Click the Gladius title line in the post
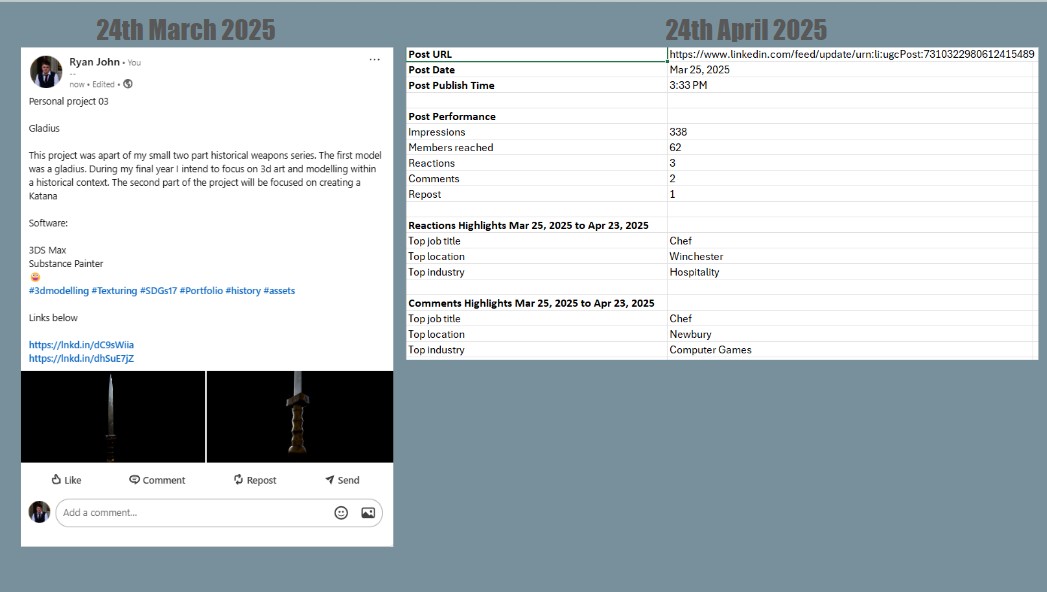1047x592 pixels. [x=44, y=128]
